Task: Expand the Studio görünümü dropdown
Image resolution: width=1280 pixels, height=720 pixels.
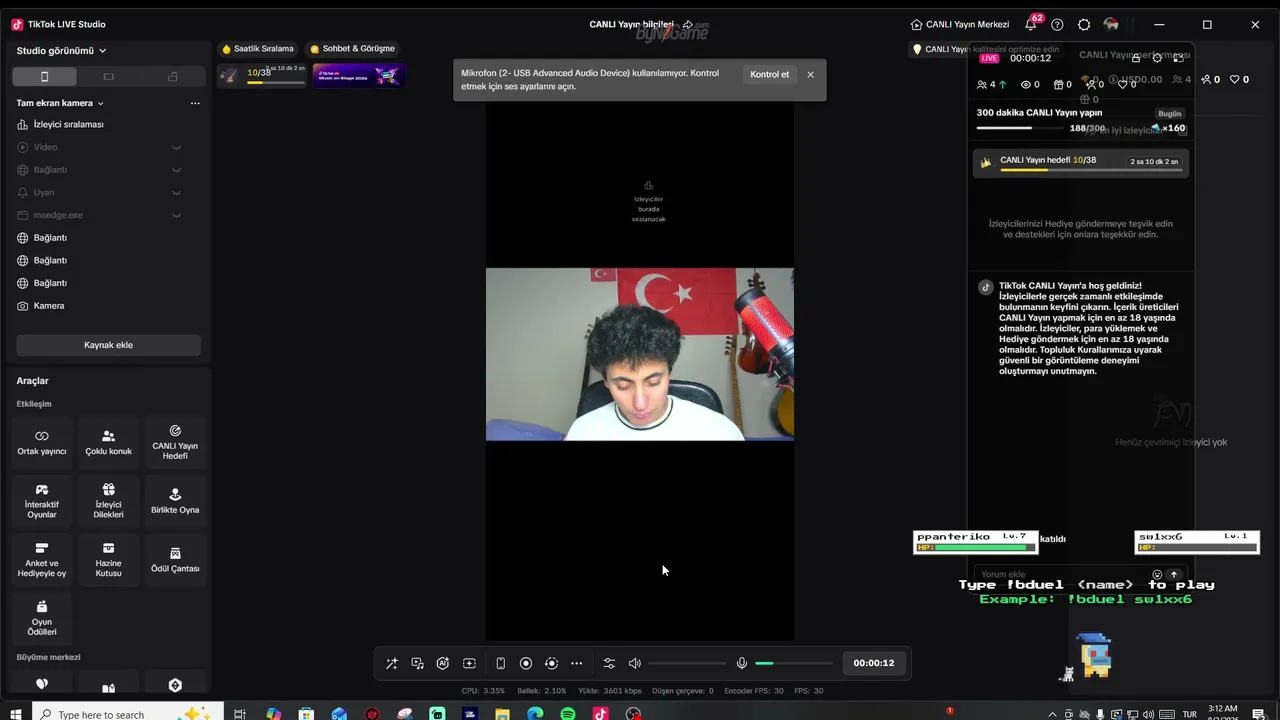Action: (x=61, y=51)
